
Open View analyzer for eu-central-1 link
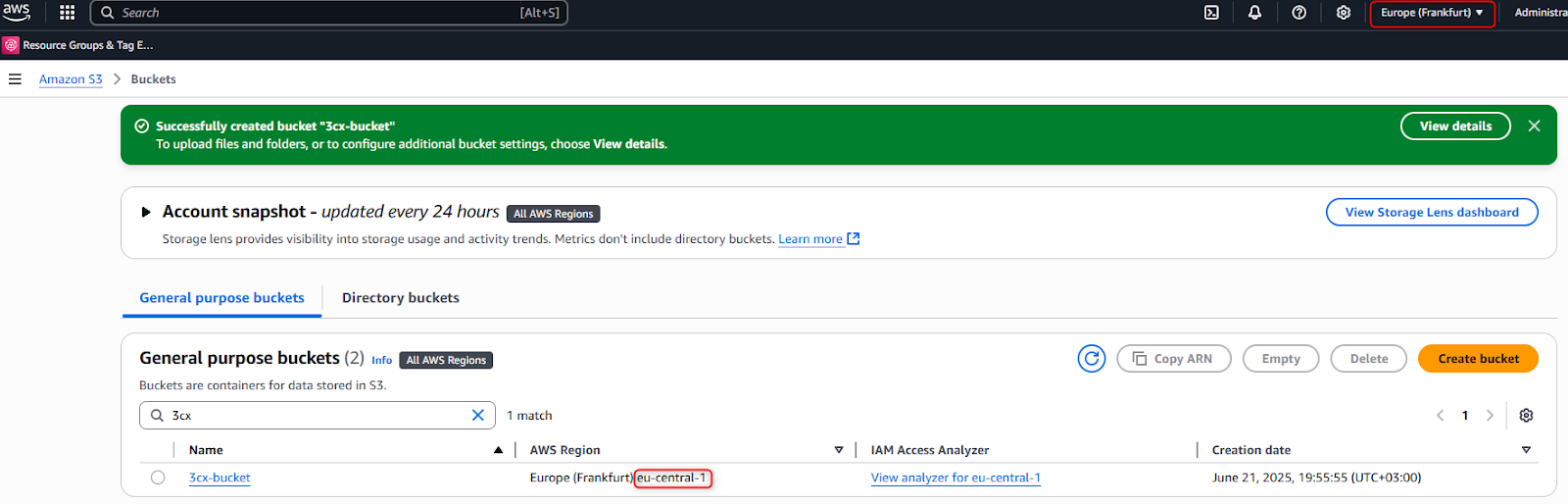[955, 479]
